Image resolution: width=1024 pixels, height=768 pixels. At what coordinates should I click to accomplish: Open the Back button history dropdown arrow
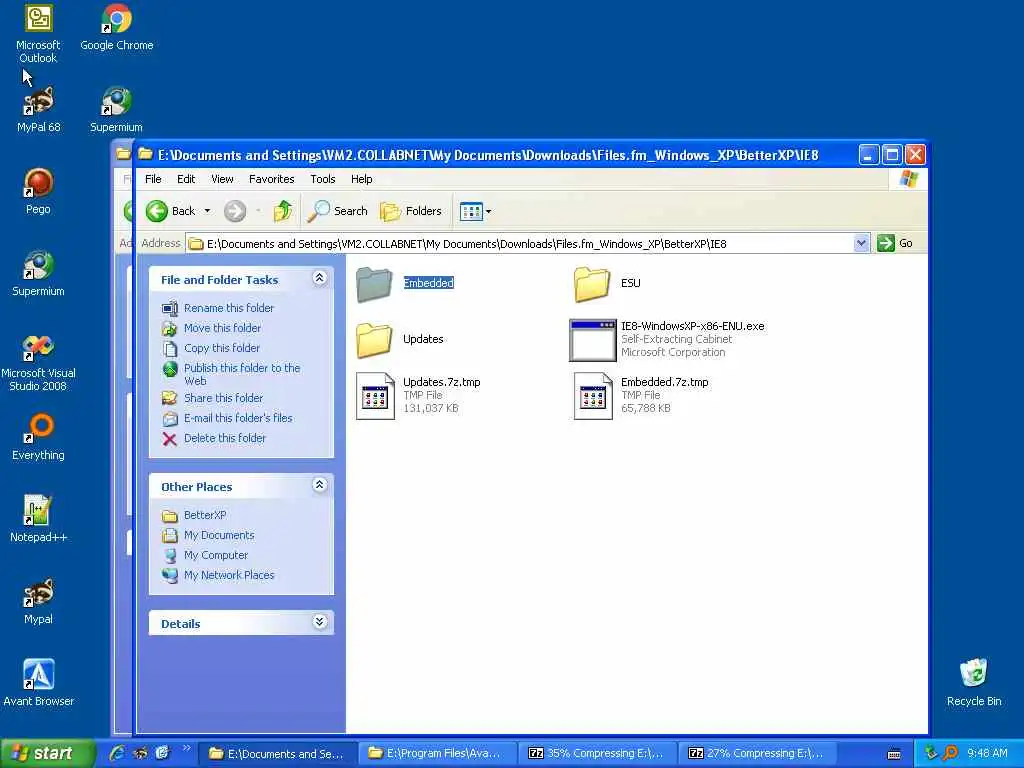click(207, 211)
